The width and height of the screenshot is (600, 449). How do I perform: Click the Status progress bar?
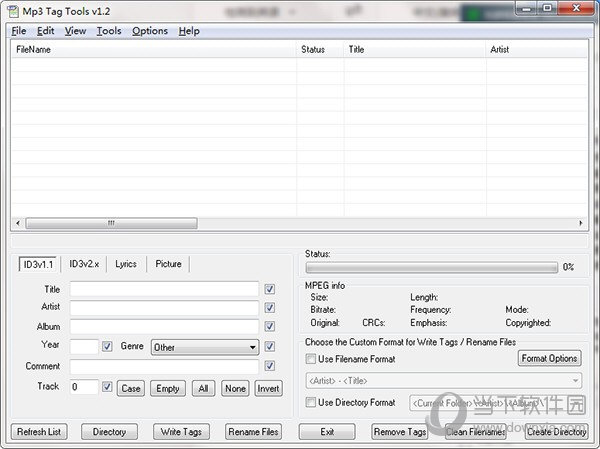(432, 267)
